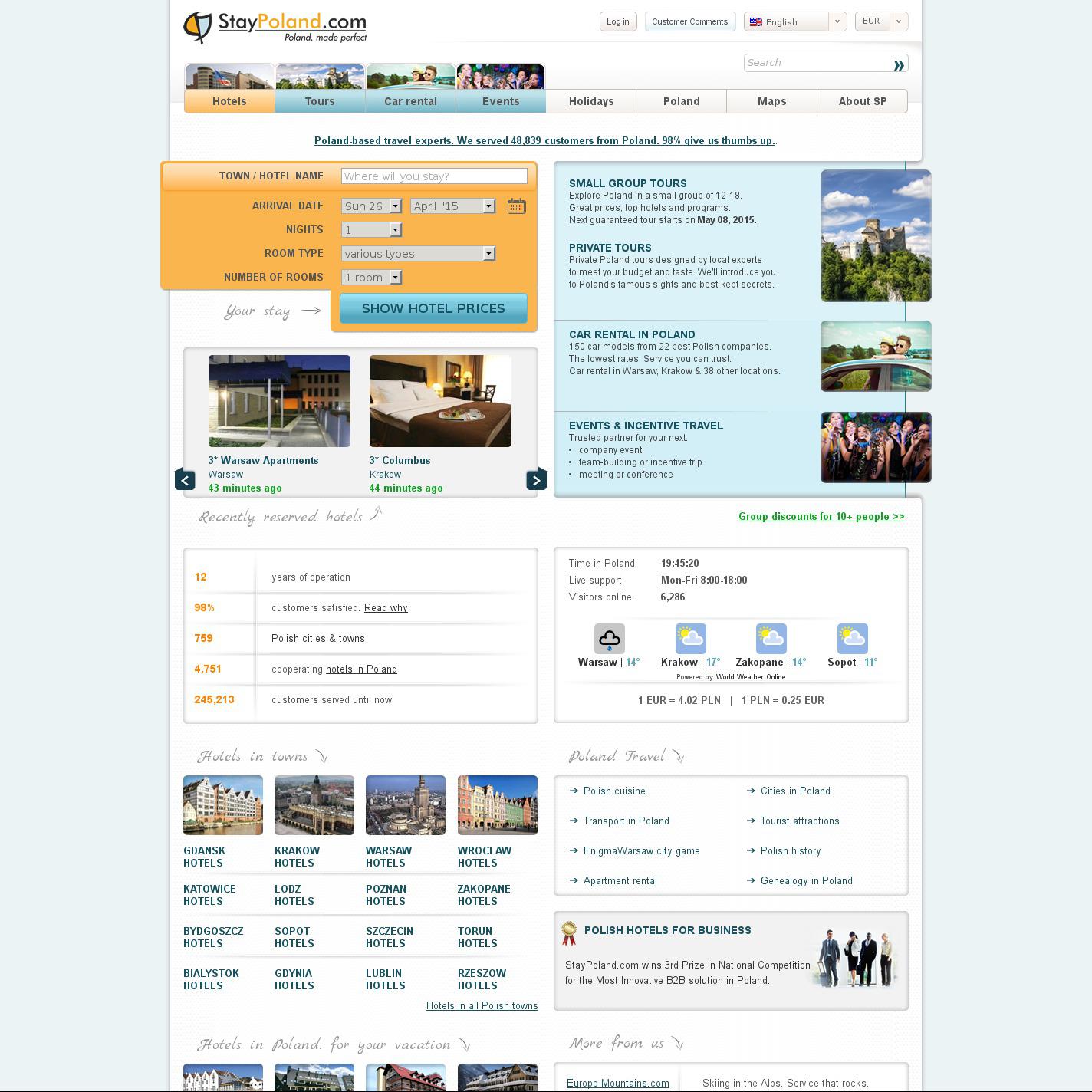Open the Small Group Tours castle photo
The width and height of the screenshot is (1092, 1092).
(876, 235)
